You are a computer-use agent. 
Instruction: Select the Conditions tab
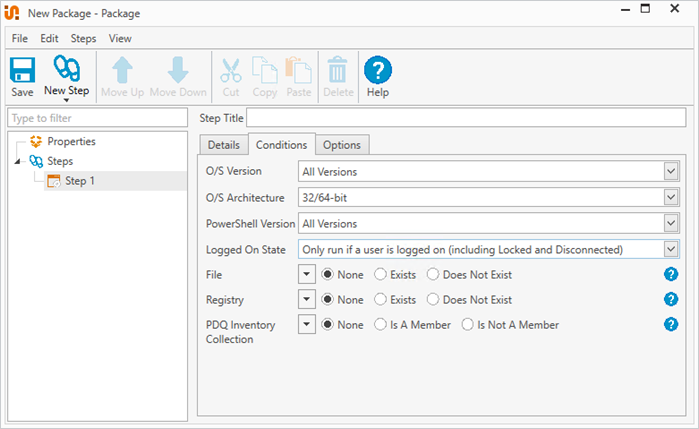pos(282,144)
